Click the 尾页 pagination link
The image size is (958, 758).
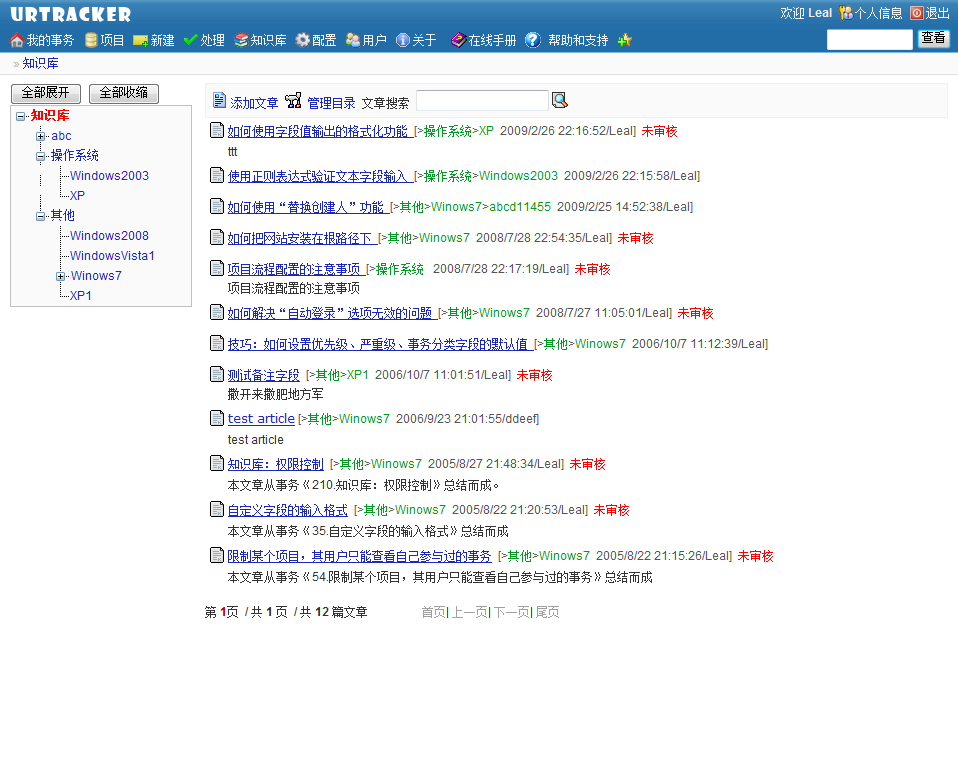[547, 612]
